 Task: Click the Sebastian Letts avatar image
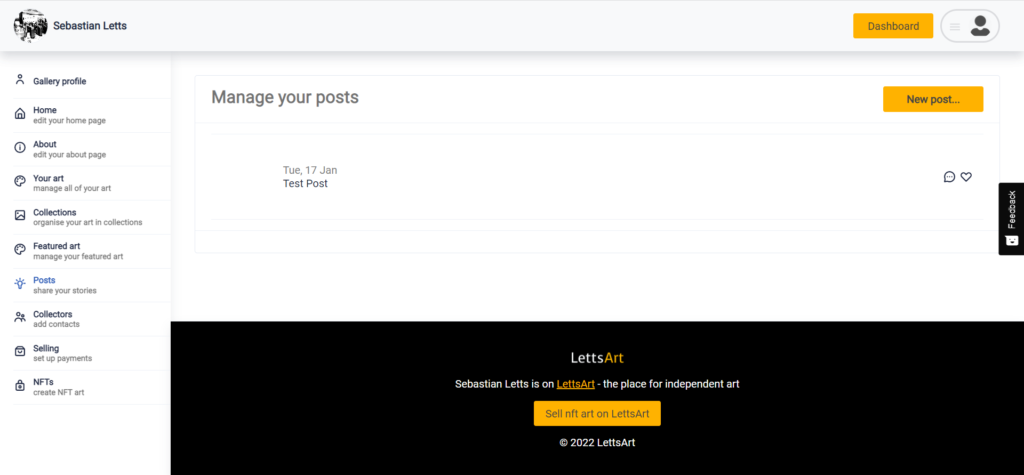coord(30,26)
